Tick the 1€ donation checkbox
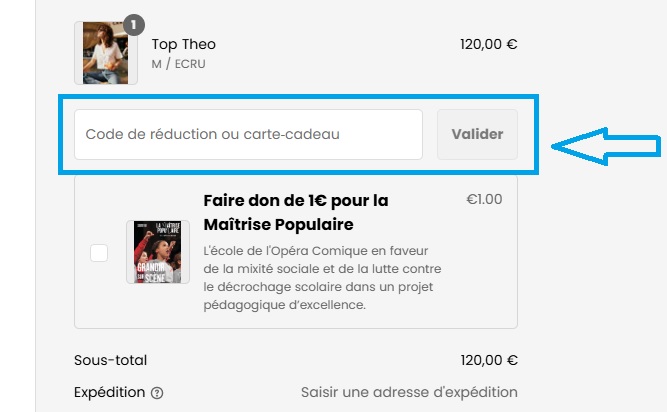Screen dimensions: 667x412 (x=99, y=253)
